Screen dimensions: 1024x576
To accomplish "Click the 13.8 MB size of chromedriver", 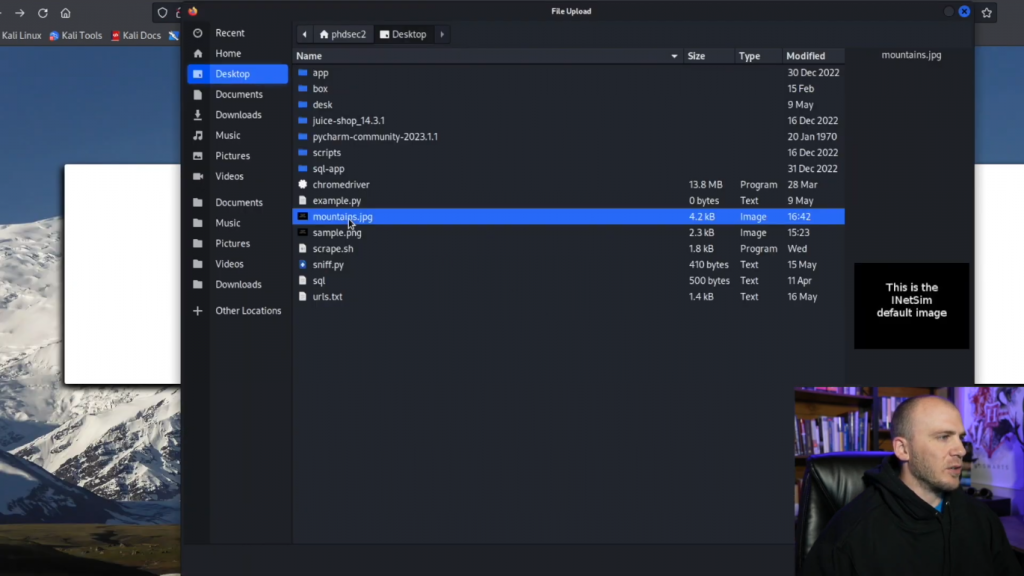I will coord(705,185).
